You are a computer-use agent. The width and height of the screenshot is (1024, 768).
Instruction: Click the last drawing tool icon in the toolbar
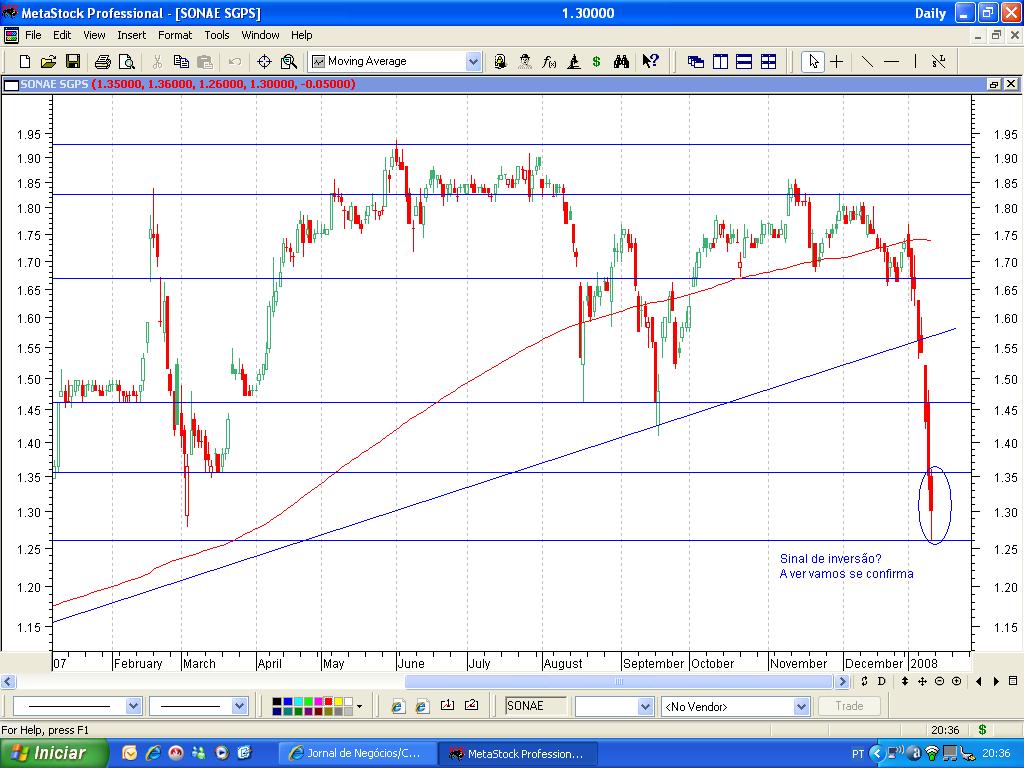point(939,61)
